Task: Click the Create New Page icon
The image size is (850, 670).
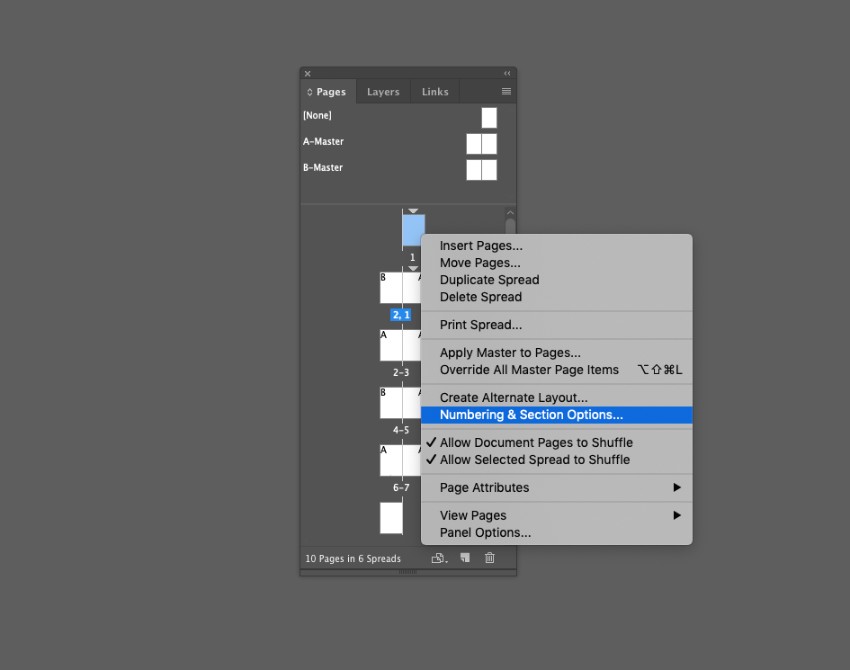Action: point(465,558)
